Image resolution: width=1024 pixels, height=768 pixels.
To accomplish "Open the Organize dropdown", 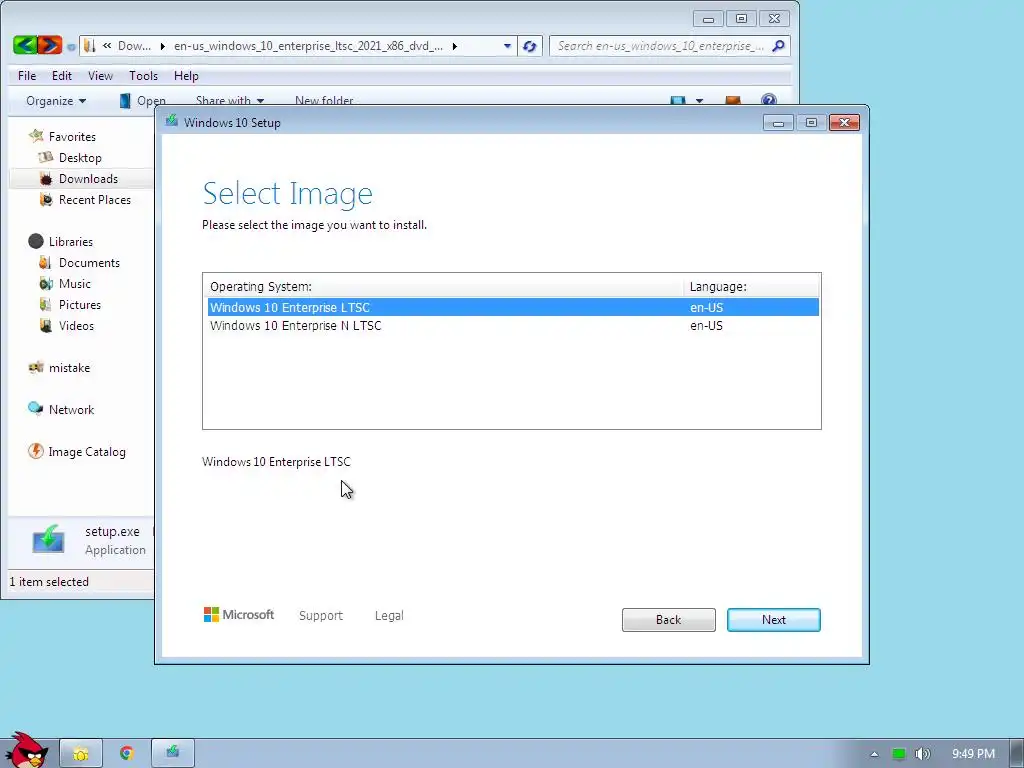I will (56, 101).
